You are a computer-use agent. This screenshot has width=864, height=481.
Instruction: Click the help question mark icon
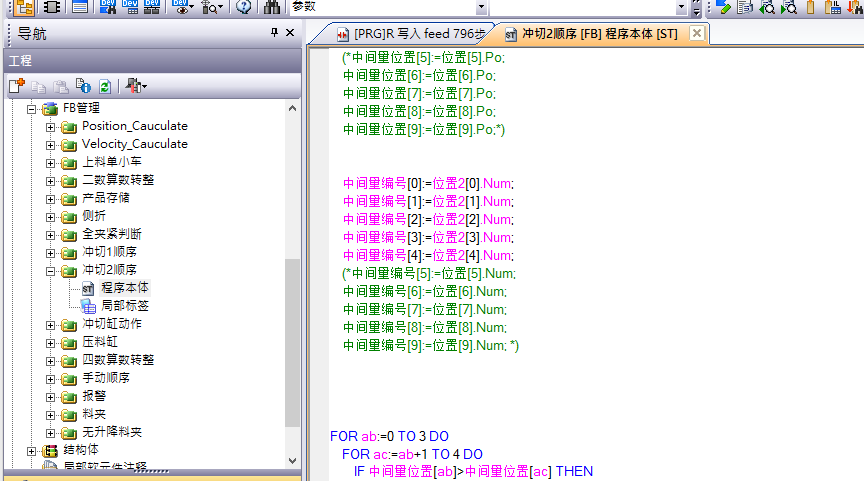coord(244,7)
